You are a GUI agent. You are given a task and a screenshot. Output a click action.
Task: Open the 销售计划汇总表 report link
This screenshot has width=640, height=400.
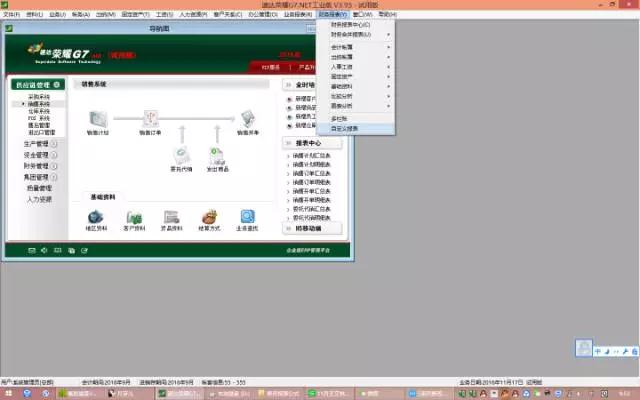(x=311, y=156)
